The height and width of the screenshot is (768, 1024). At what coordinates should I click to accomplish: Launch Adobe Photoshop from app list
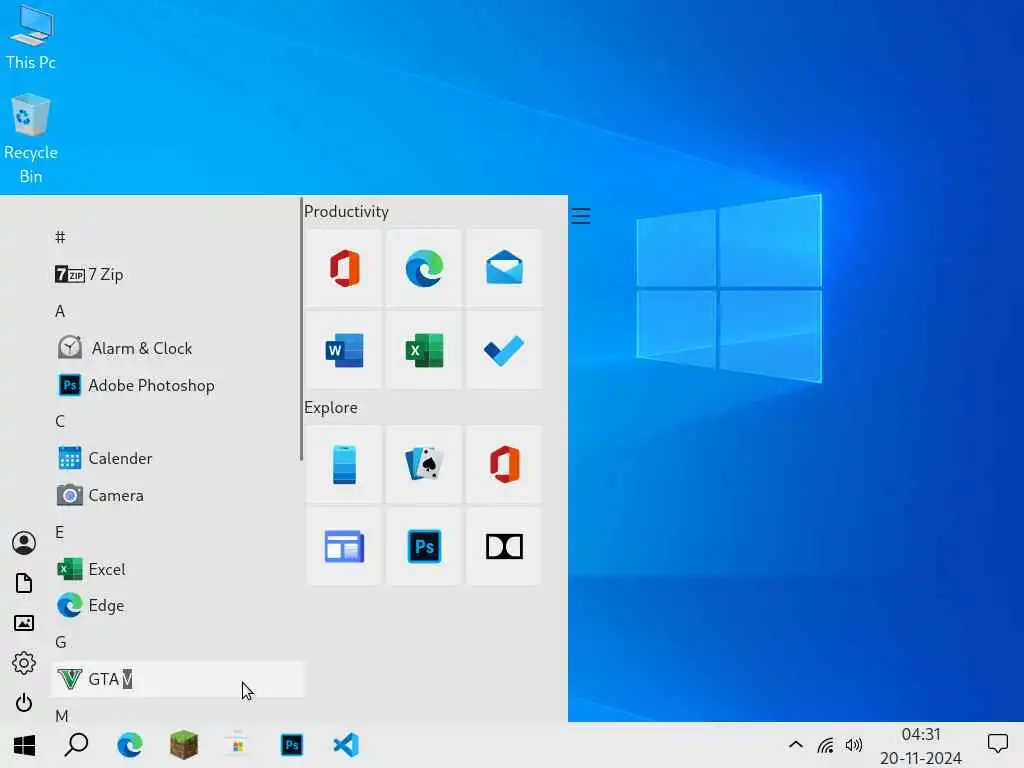(176, 385)
